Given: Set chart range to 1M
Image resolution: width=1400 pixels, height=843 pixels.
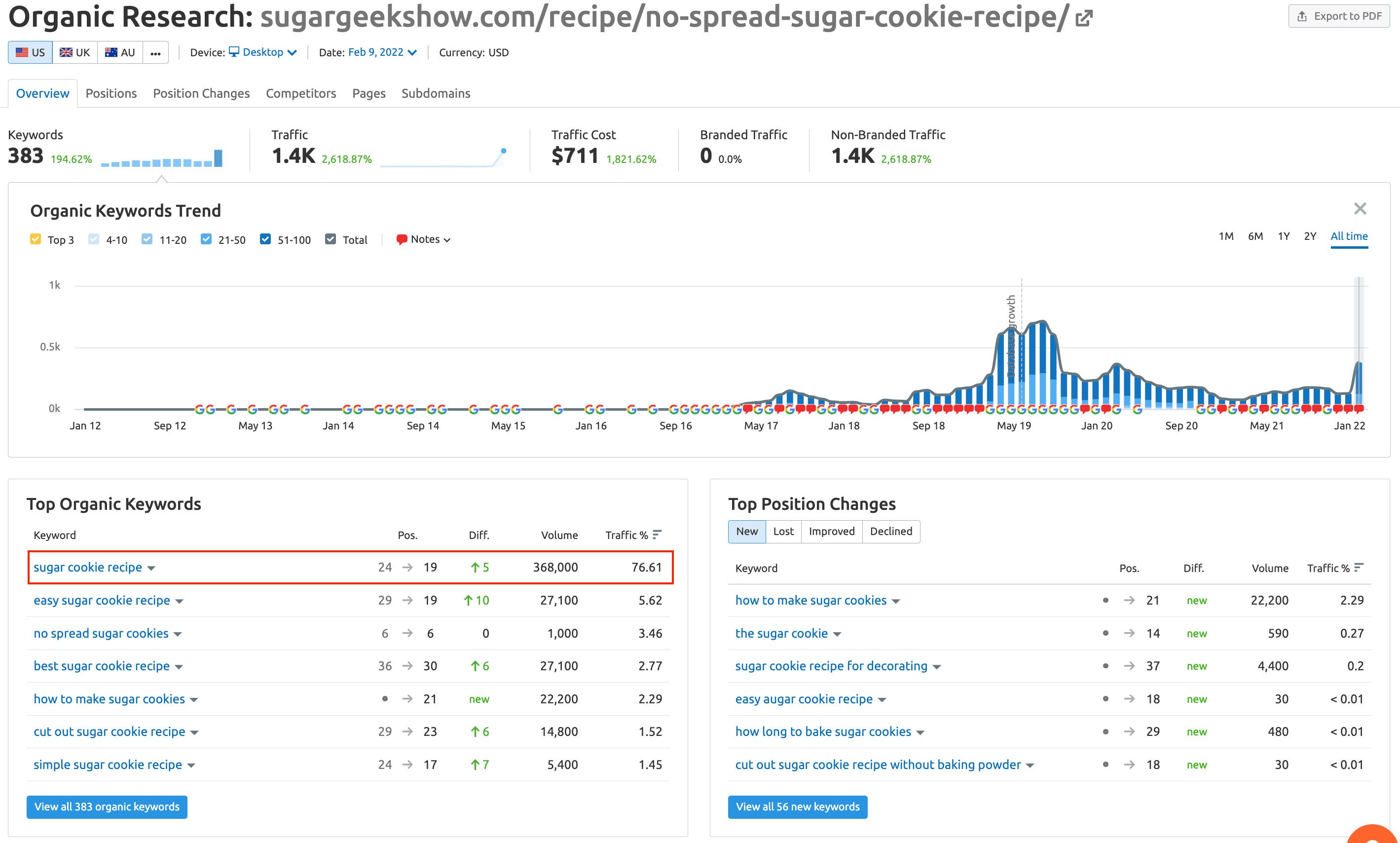Looking at the screenshot, I should coord(1226,236).
